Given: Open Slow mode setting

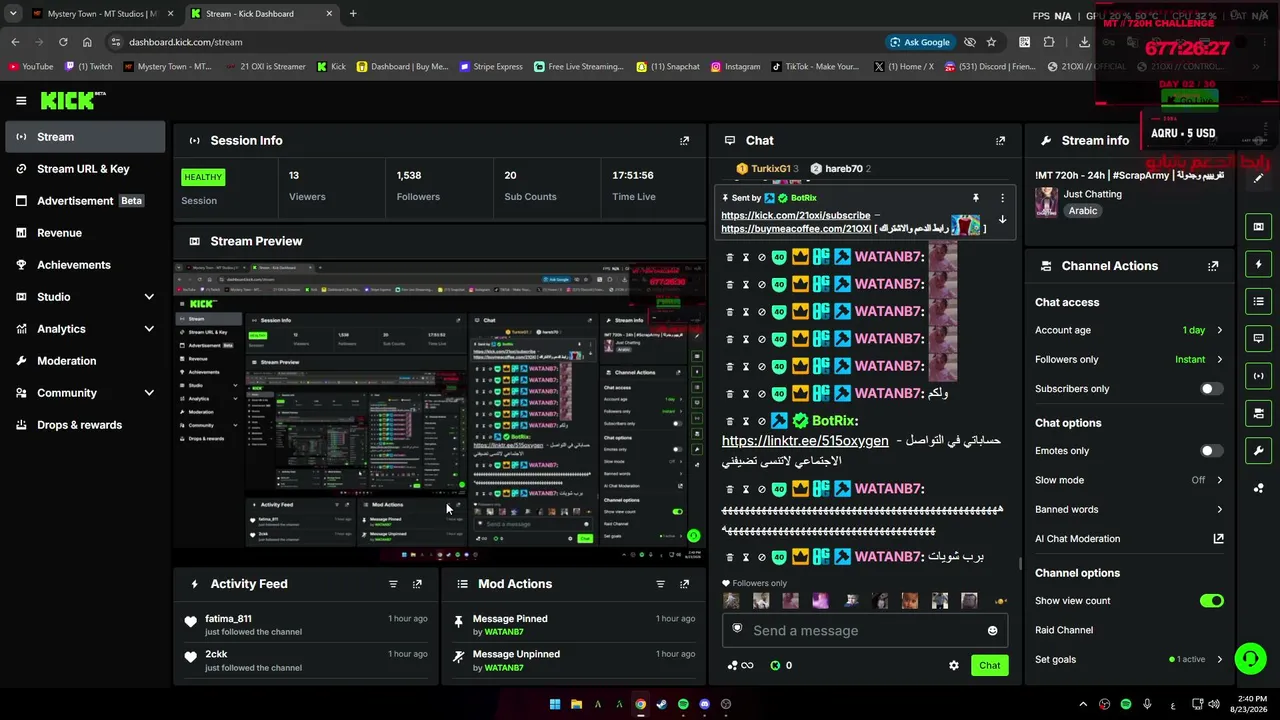Looking at the screenshot, I should click(1129, 480).
